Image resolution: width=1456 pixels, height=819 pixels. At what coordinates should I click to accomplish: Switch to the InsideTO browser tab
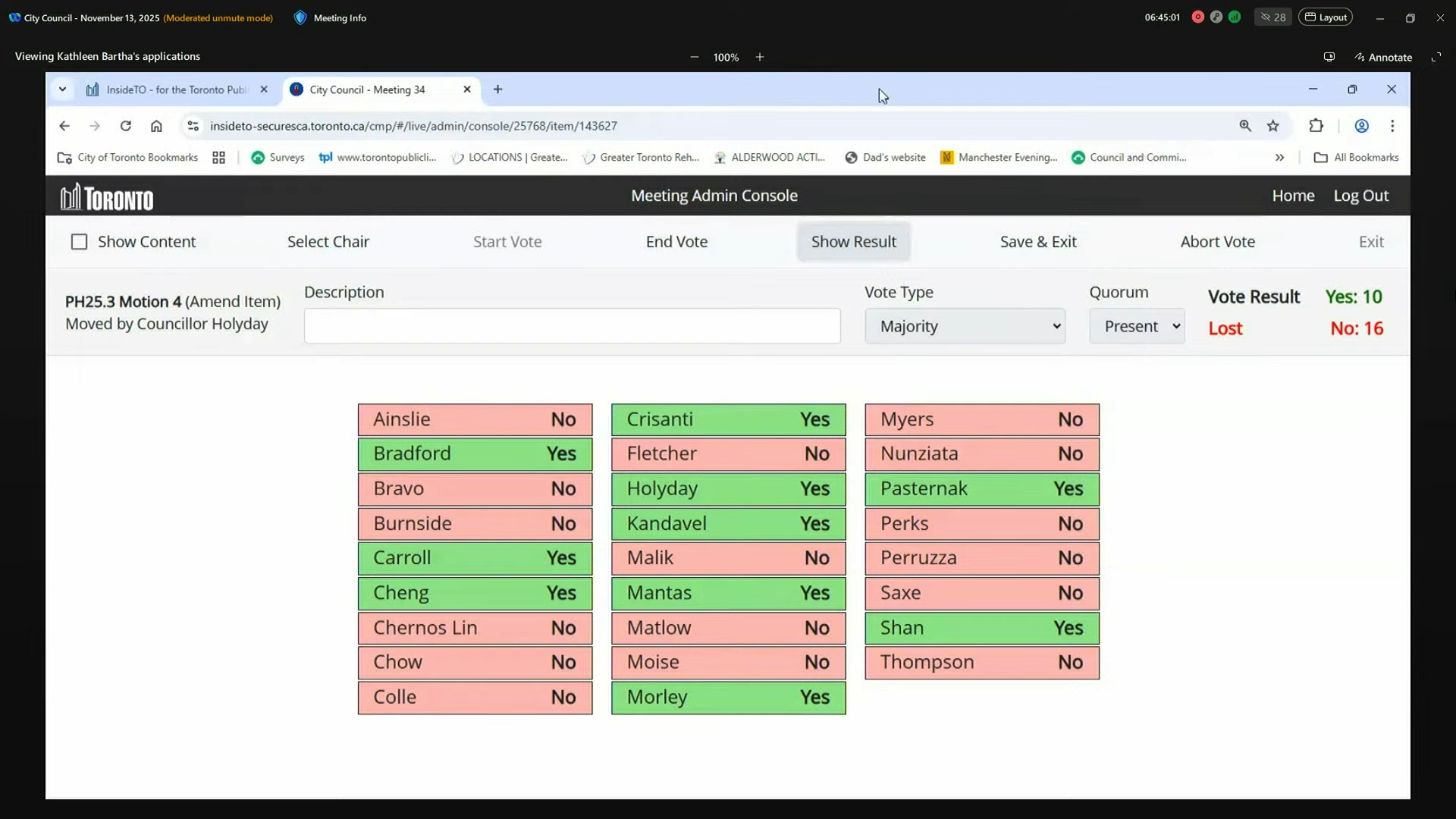tap(176, 89)
